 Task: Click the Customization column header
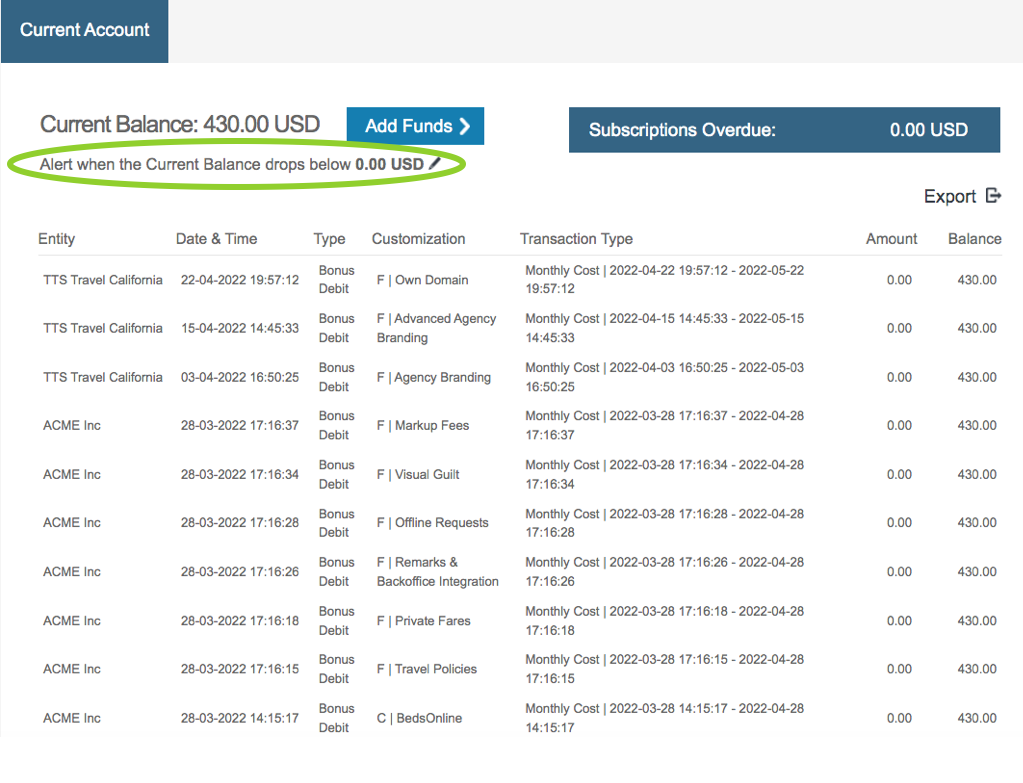[418, 239]
